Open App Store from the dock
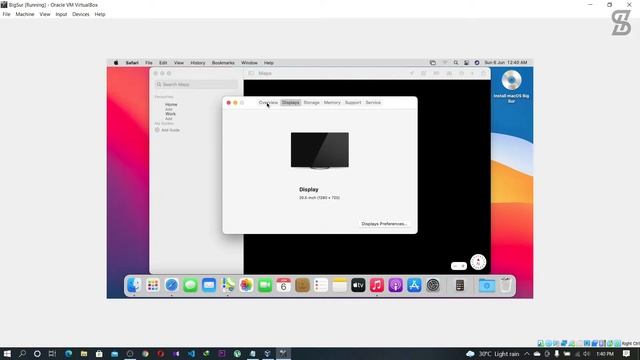 (414, 285)
